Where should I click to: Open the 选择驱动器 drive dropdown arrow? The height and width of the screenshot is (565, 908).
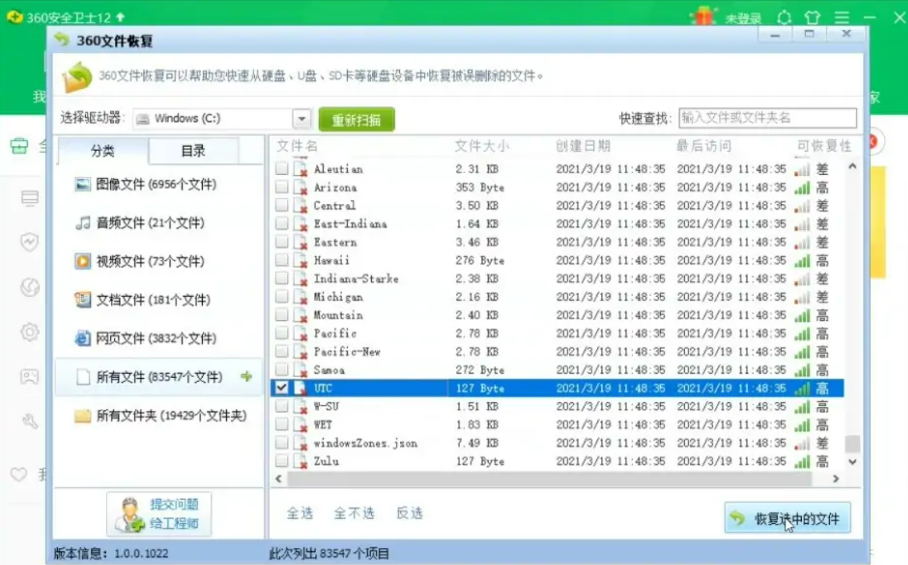(x=302, y=119)
